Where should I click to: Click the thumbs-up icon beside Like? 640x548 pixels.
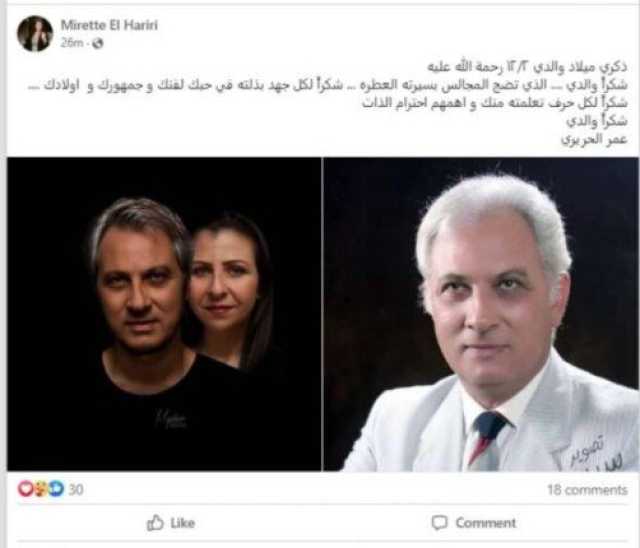(155, 523)
